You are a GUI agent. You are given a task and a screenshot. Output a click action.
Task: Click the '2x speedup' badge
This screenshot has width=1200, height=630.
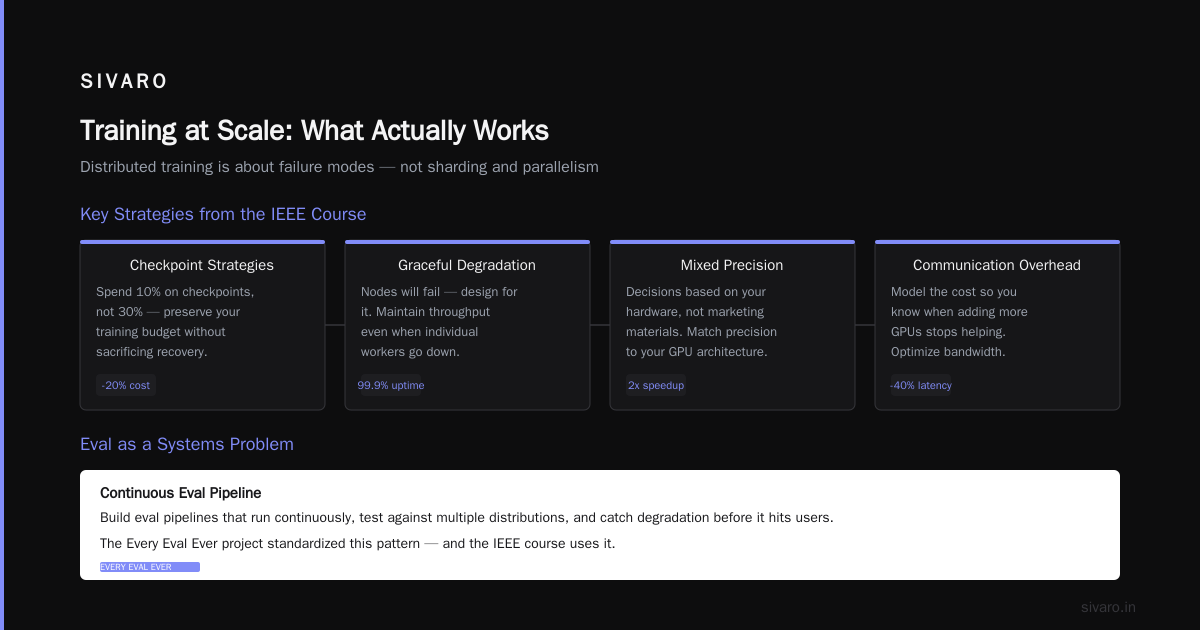click(656, 385)
